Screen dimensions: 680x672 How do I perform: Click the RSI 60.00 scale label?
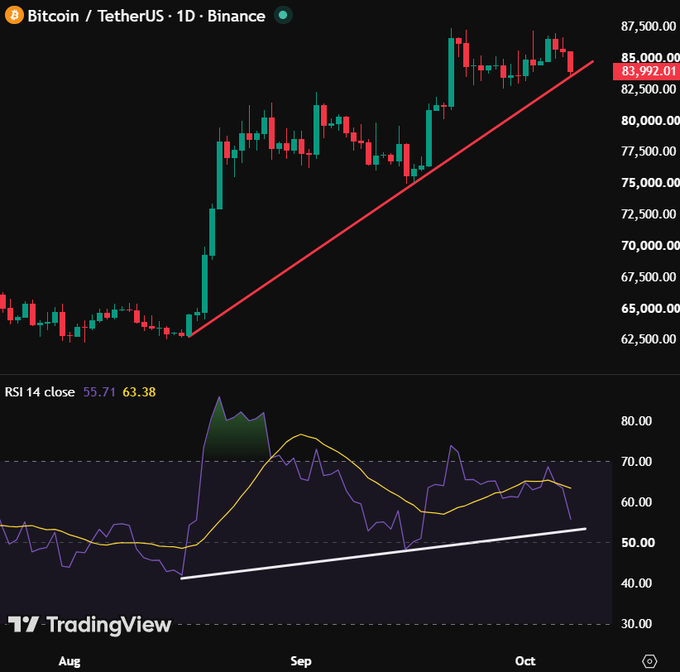(636, 502)
